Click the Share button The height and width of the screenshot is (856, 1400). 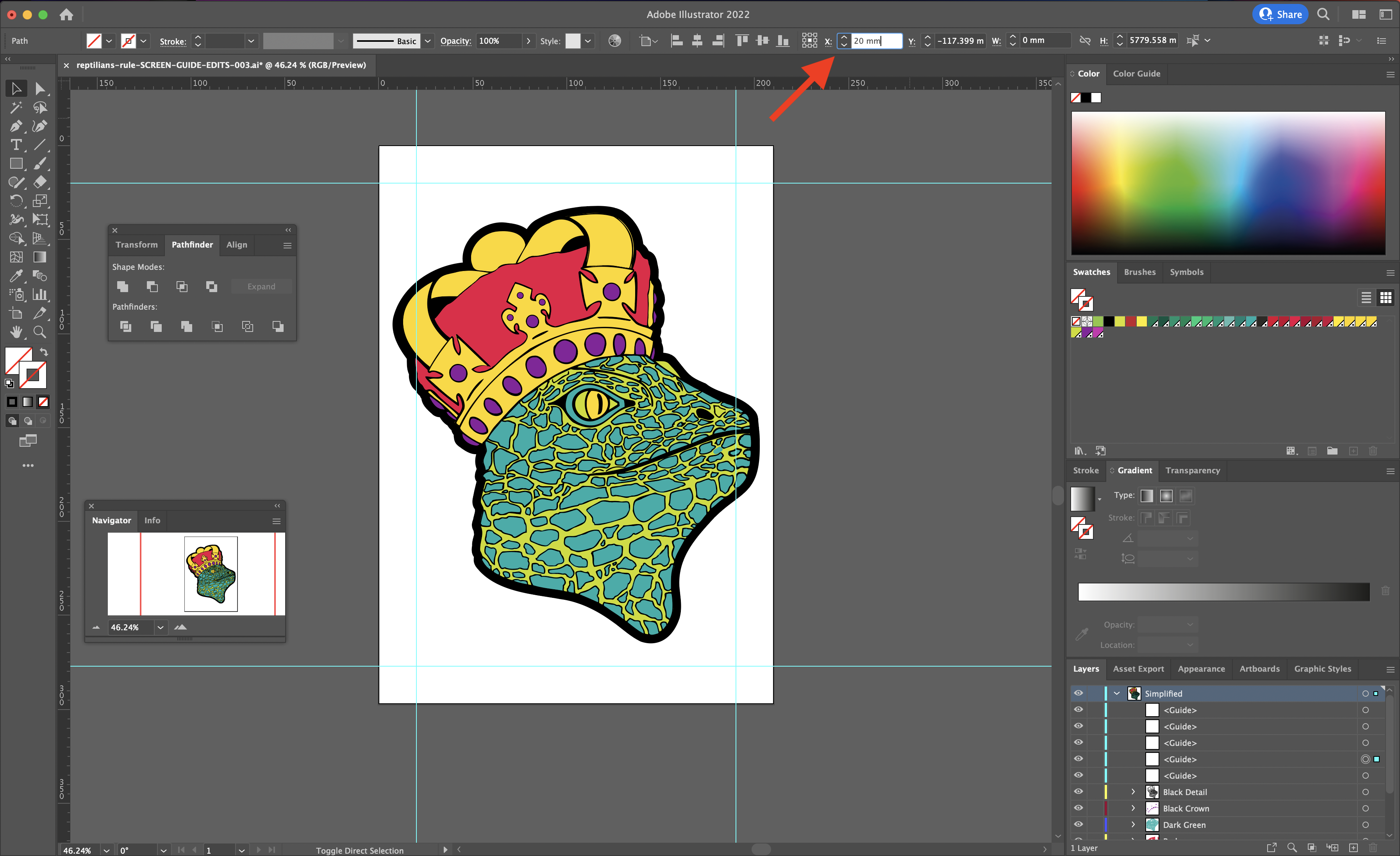(x=1280, y=14)
